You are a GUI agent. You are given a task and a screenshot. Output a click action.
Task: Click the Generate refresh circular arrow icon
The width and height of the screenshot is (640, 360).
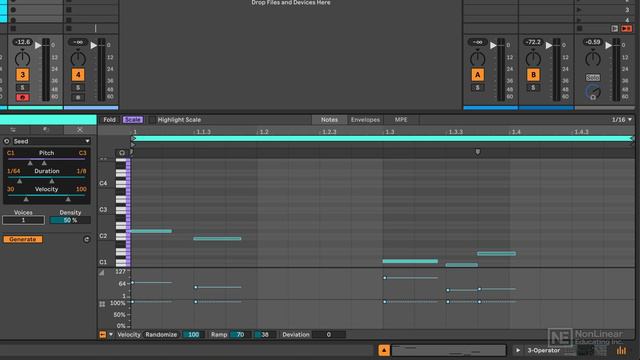tap(87, 240)
